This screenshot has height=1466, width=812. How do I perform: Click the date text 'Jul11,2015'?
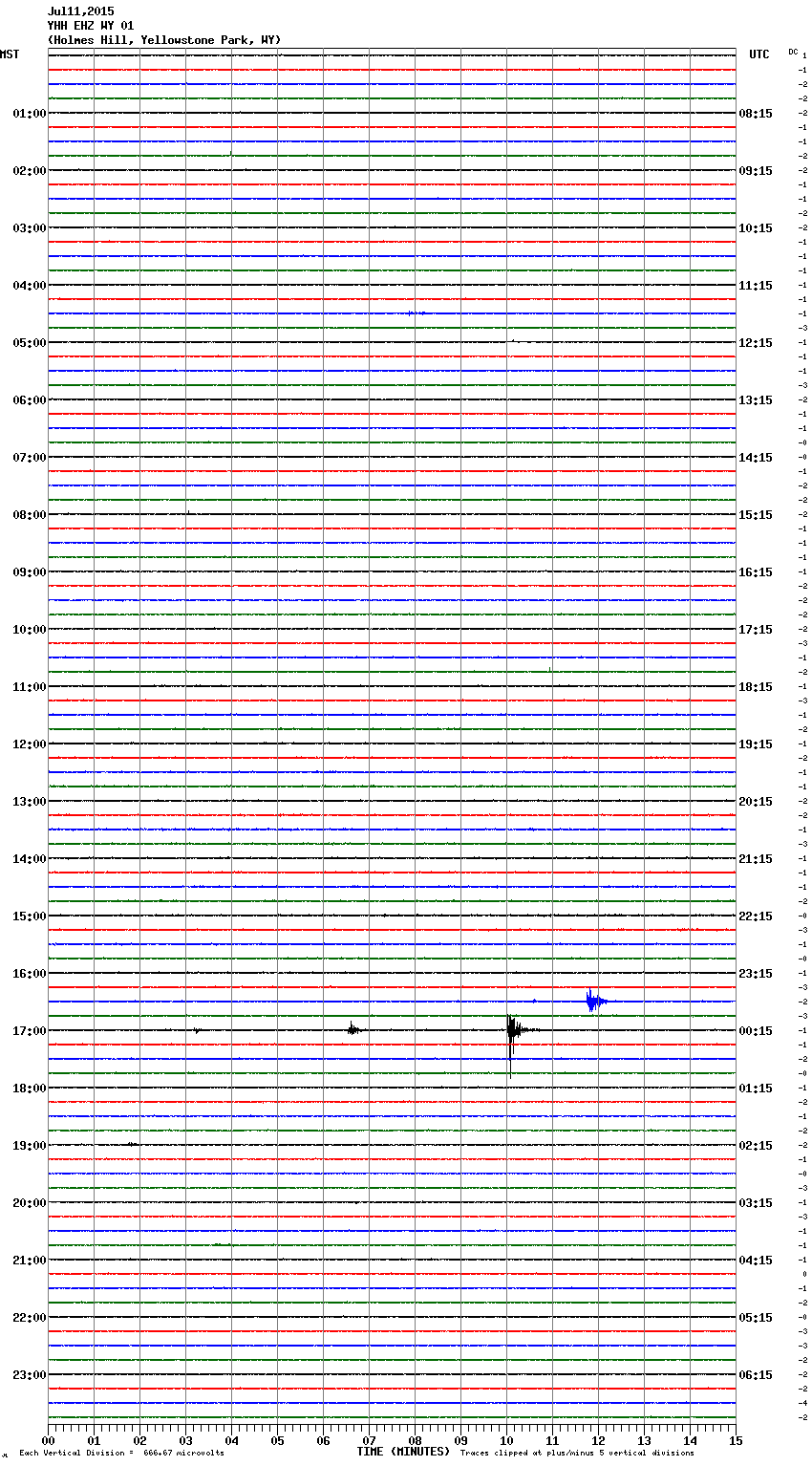(80, 11)
